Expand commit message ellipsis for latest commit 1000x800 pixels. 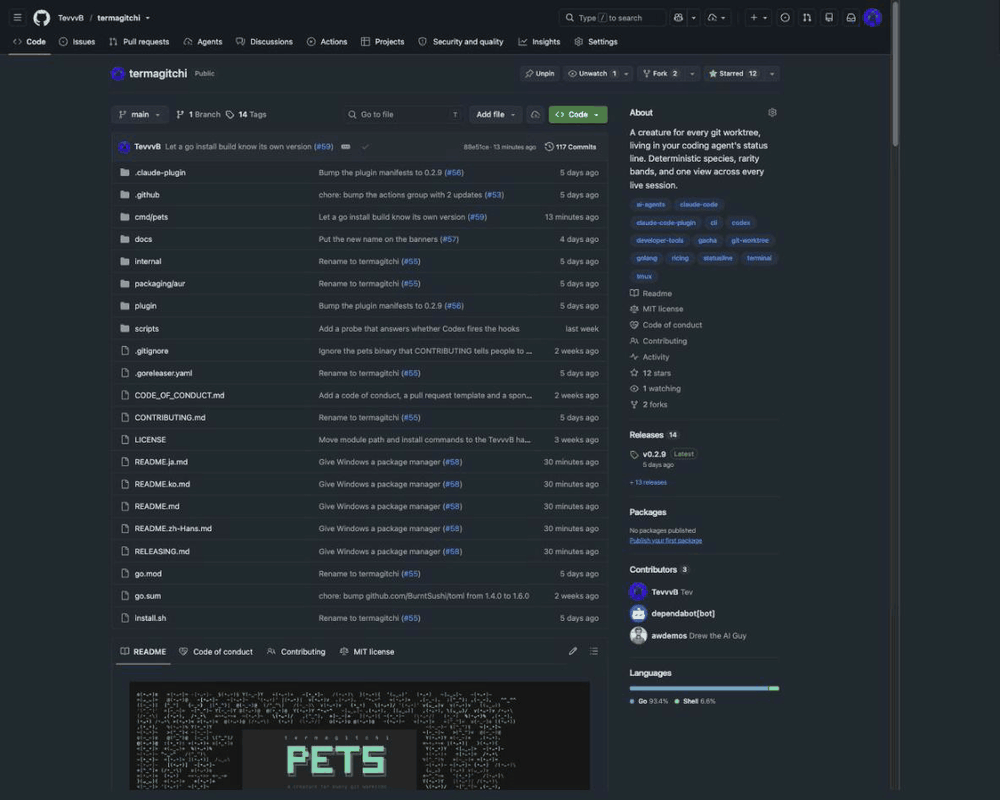(x=346, y=147)
